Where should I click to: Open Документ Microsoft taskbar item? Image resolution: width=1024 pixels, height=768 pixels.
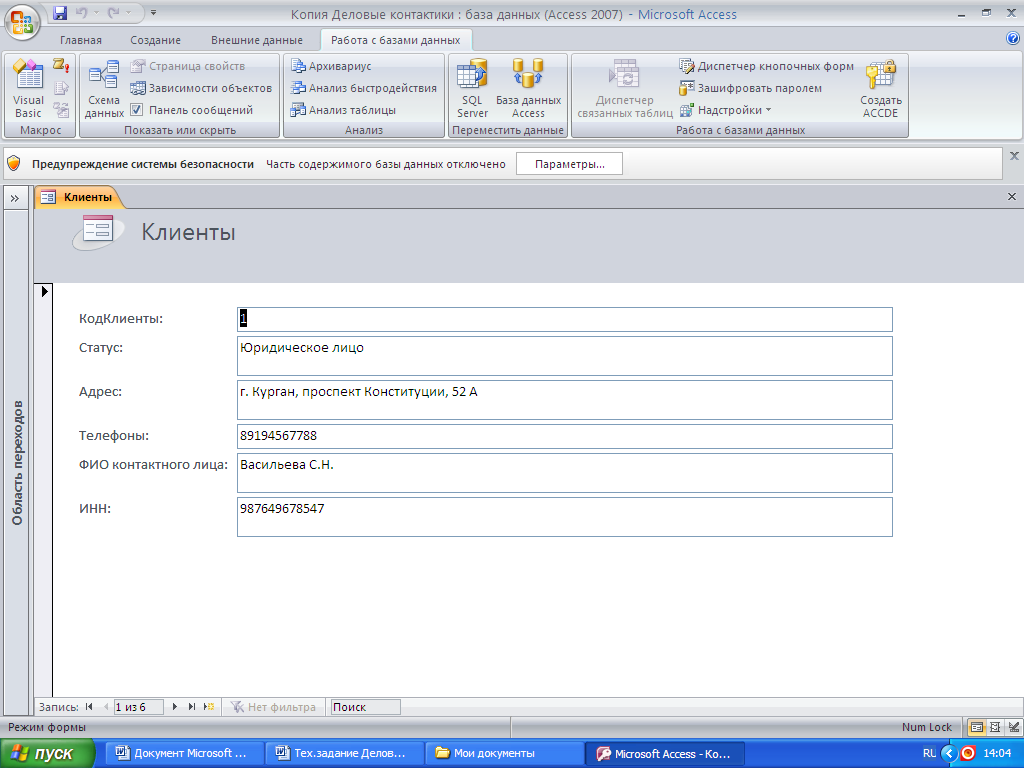point(185,753)
